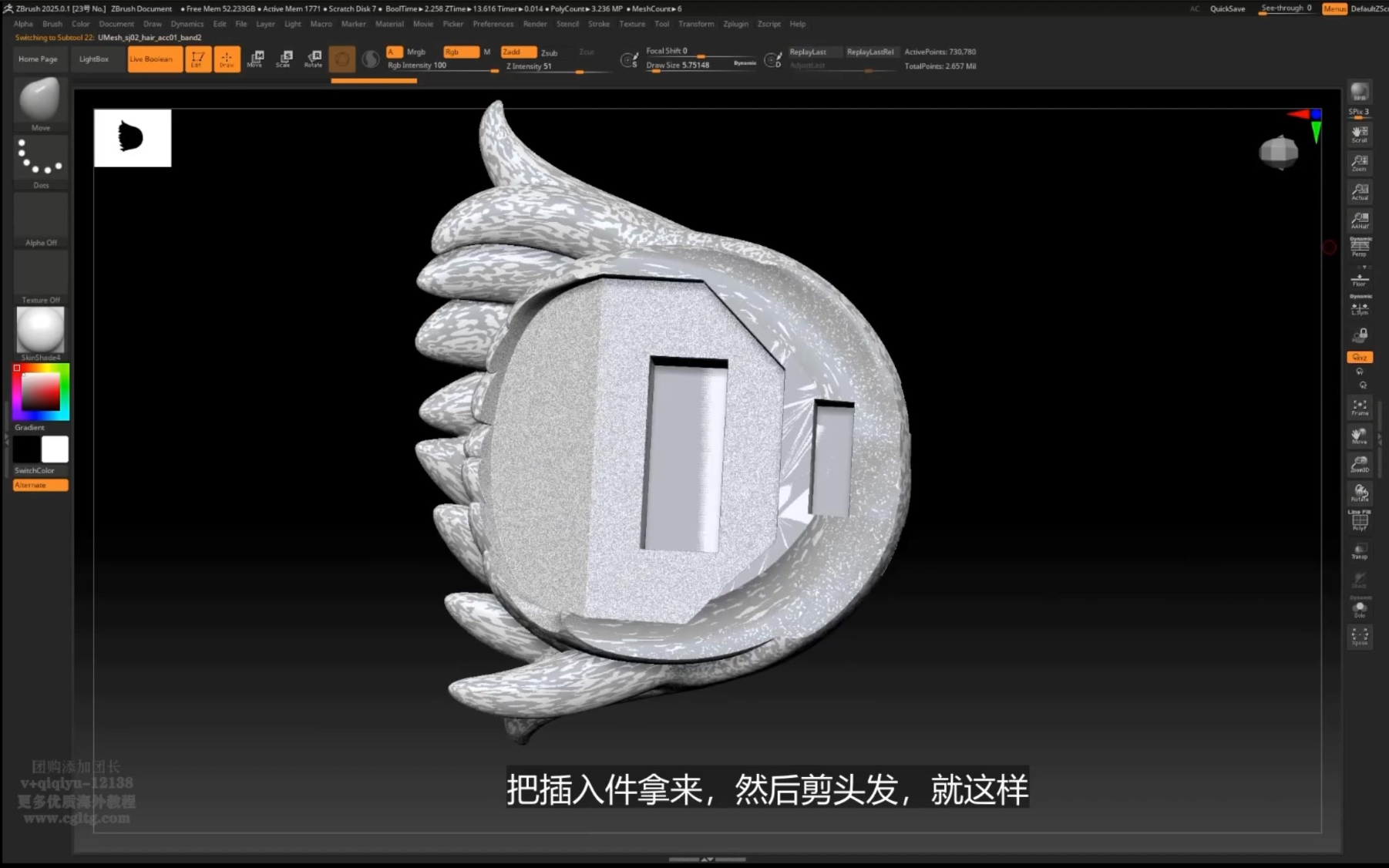Open the Zplugin menu
Image resolution: width=1389 pixels, height=868 pixels.
click(735, 24)
